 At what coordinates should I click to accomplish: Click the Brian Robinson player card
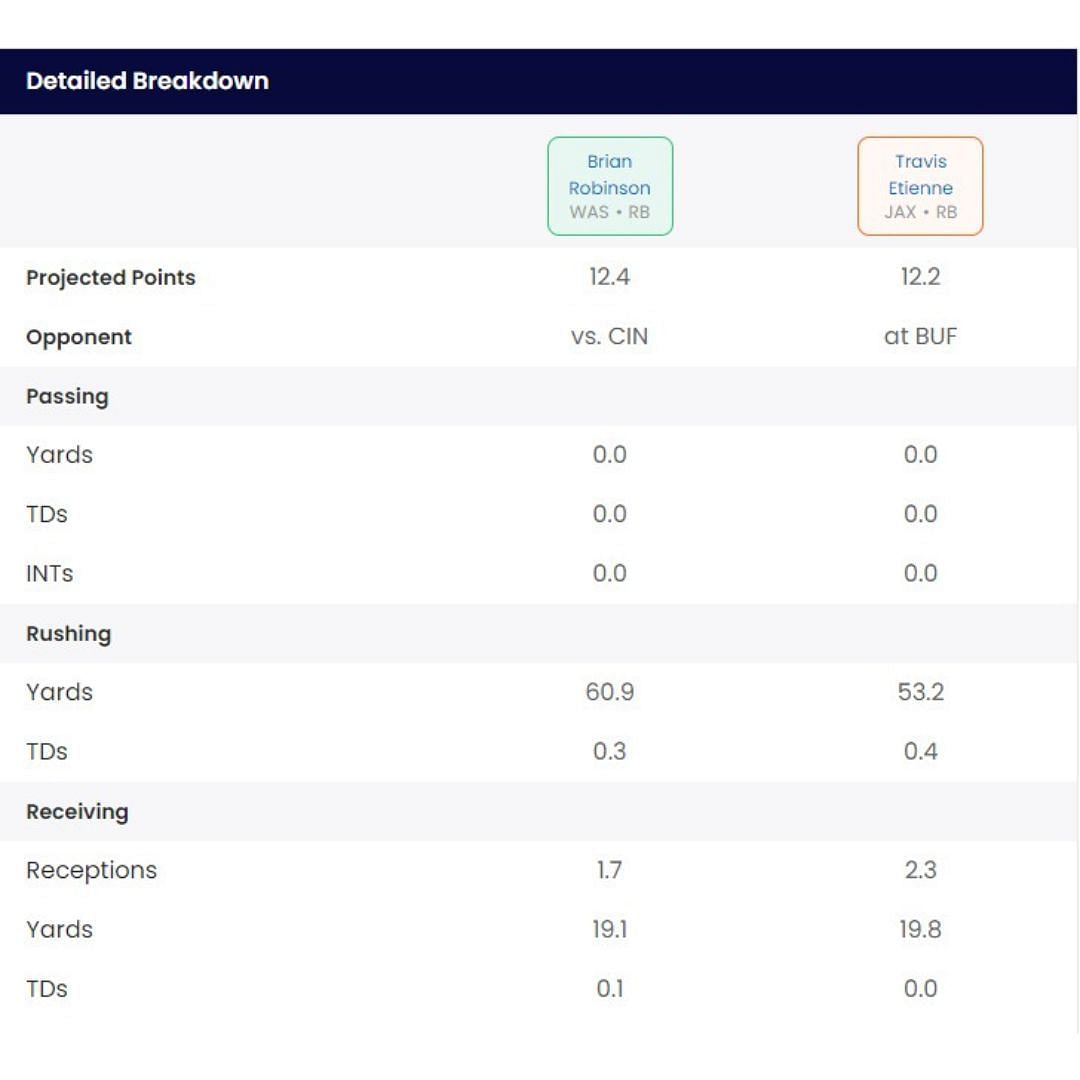tap(610, 186)
